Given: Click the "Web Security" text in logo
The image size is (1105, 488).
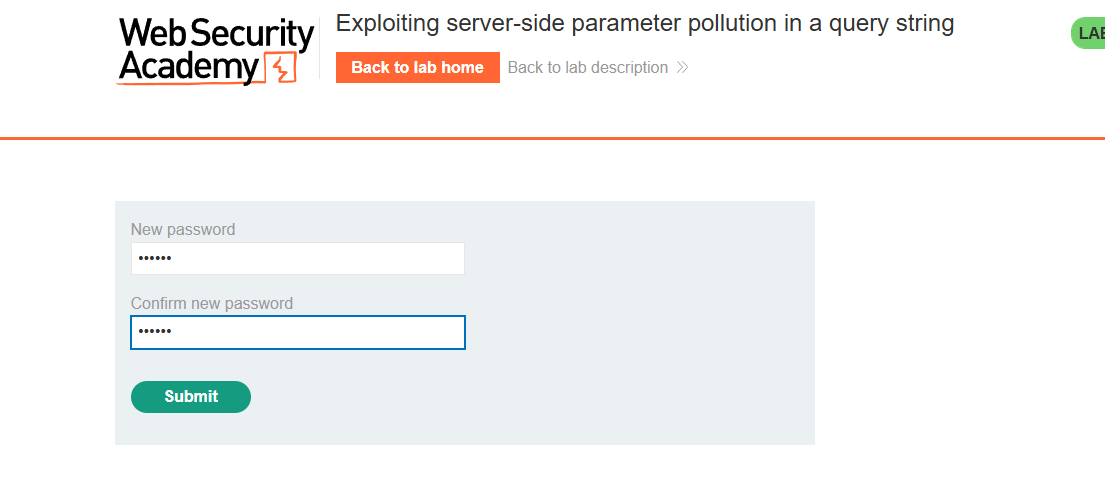Looking at the screenshot, I should (x=216, y=35).
